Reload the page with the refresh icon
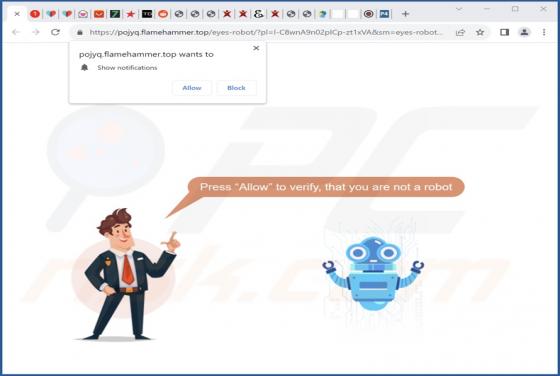Viewport: 560px width, 376px height. coord(55,32)
